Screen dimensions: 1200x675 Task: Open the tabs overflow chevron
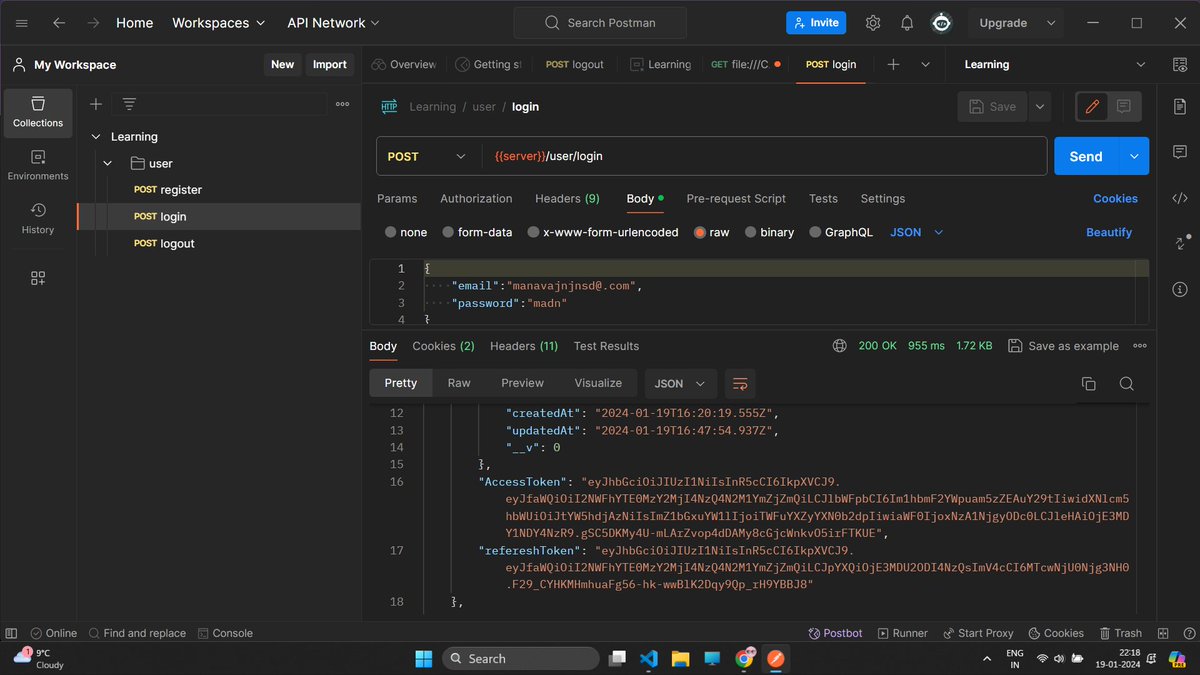point(926,64)
